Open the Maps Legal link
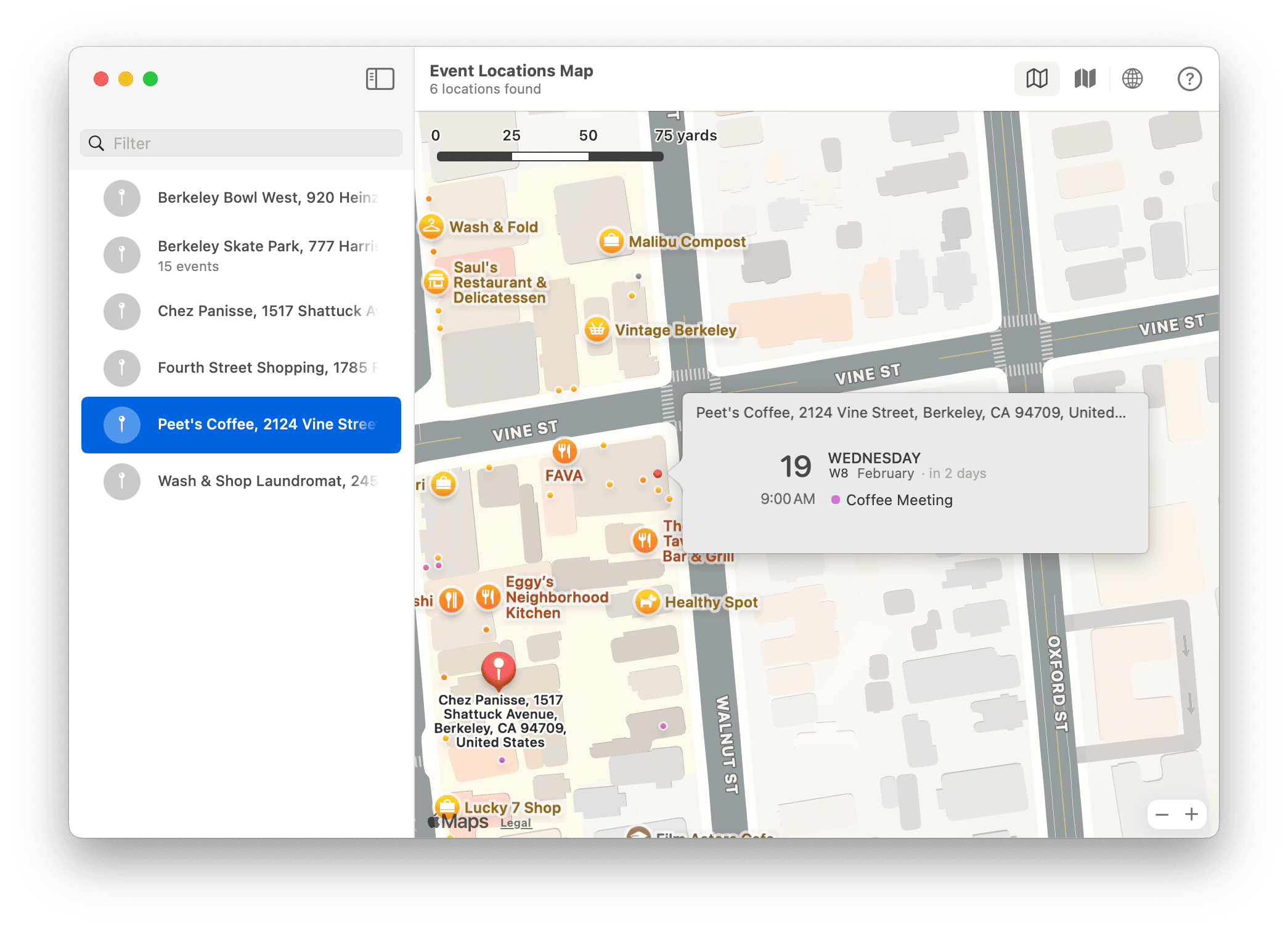 [515, 822]
